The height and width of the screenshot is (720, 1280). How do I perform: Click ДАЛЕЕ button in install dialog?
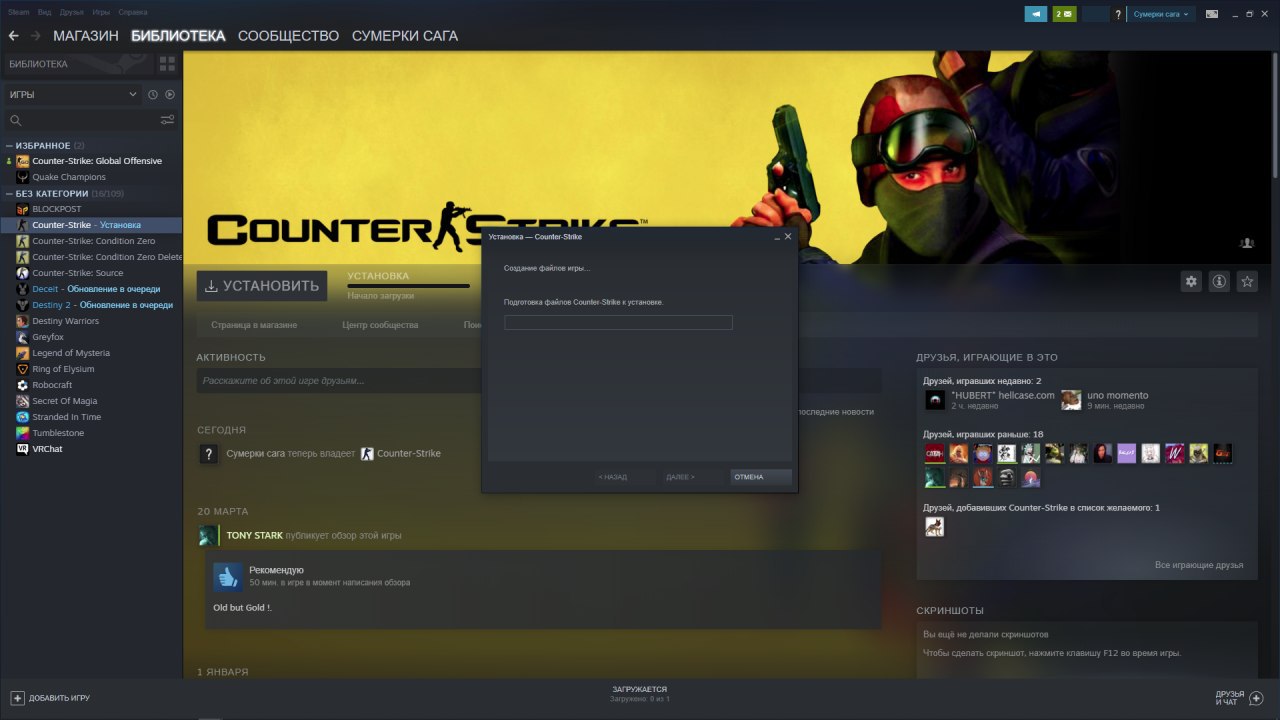pyautogui.click(x=693, y=477)
